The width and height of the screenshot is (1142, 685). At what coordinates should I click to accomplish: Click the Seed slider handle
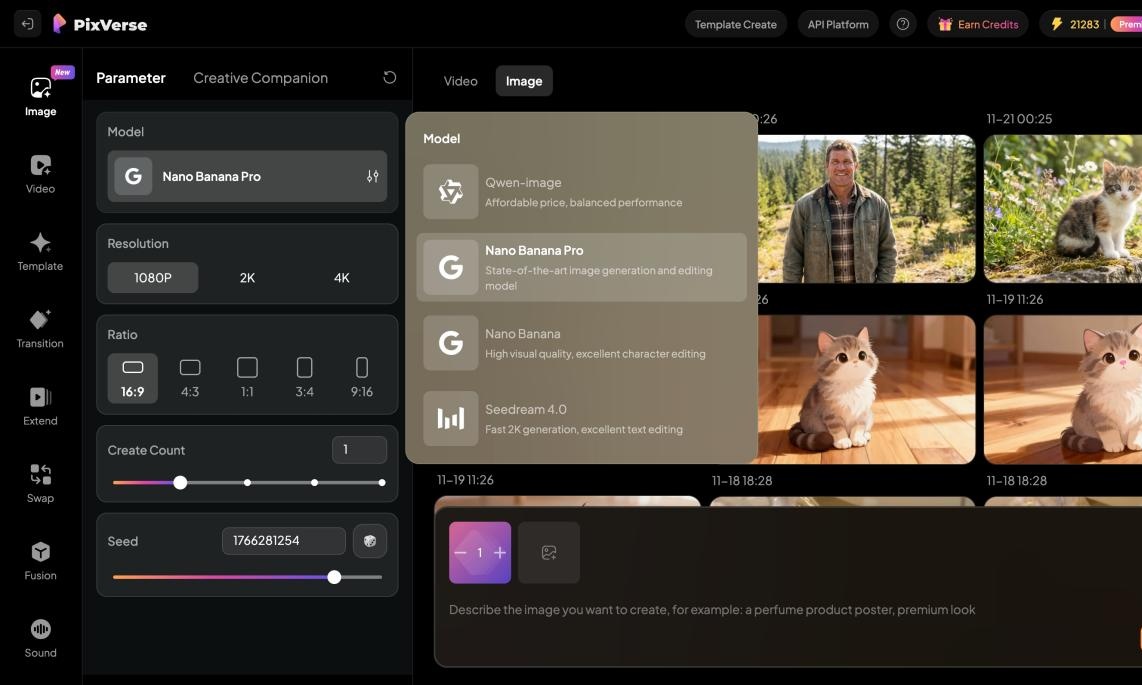[x=334, y=577]
